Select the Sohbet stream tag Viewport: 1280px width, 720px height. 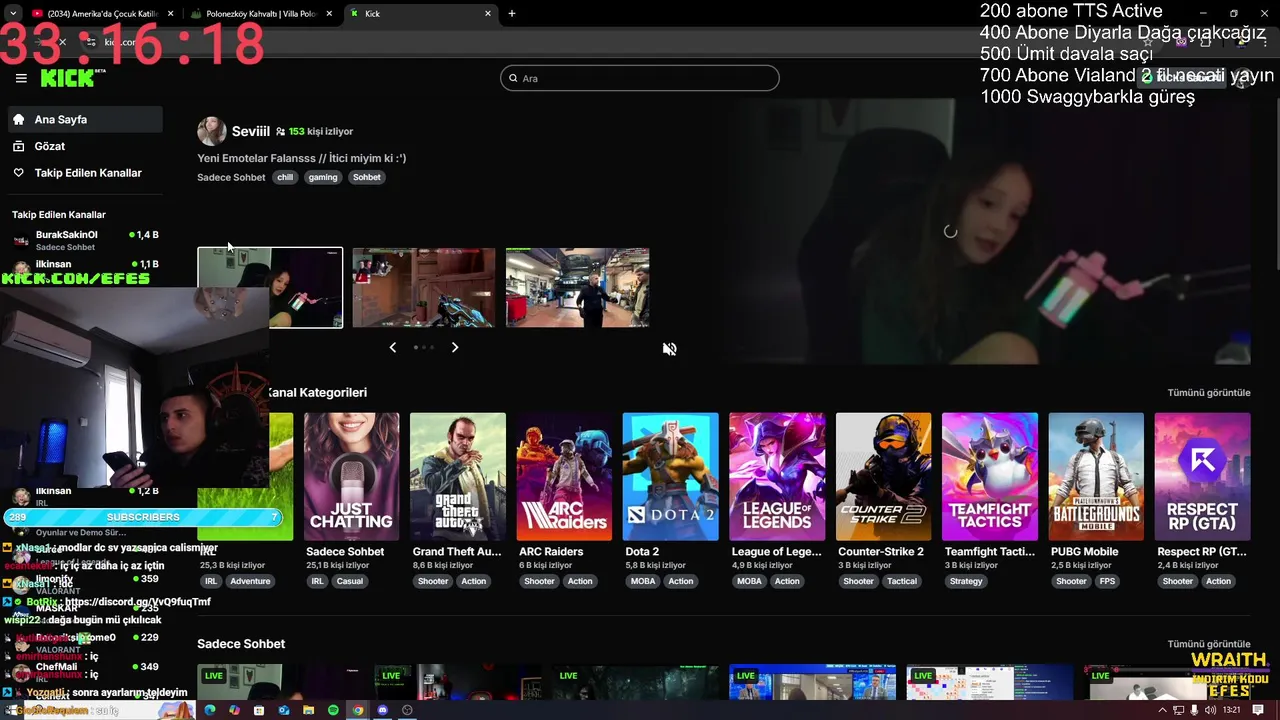(367, 177)
